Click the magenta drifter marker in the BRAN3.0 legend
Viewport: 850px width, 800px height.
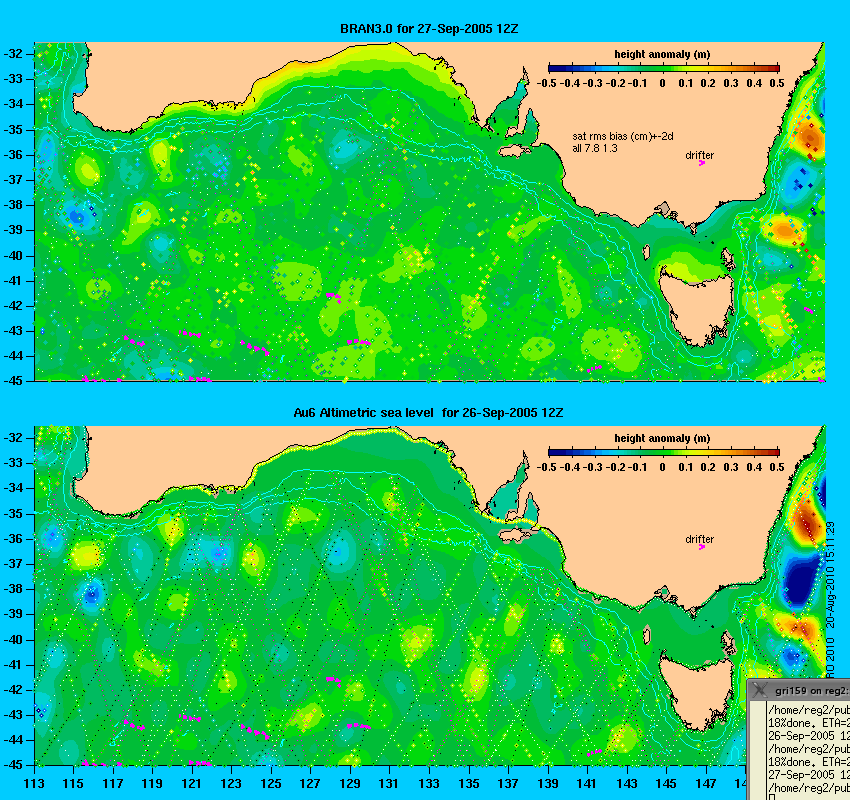pos(702,163)
